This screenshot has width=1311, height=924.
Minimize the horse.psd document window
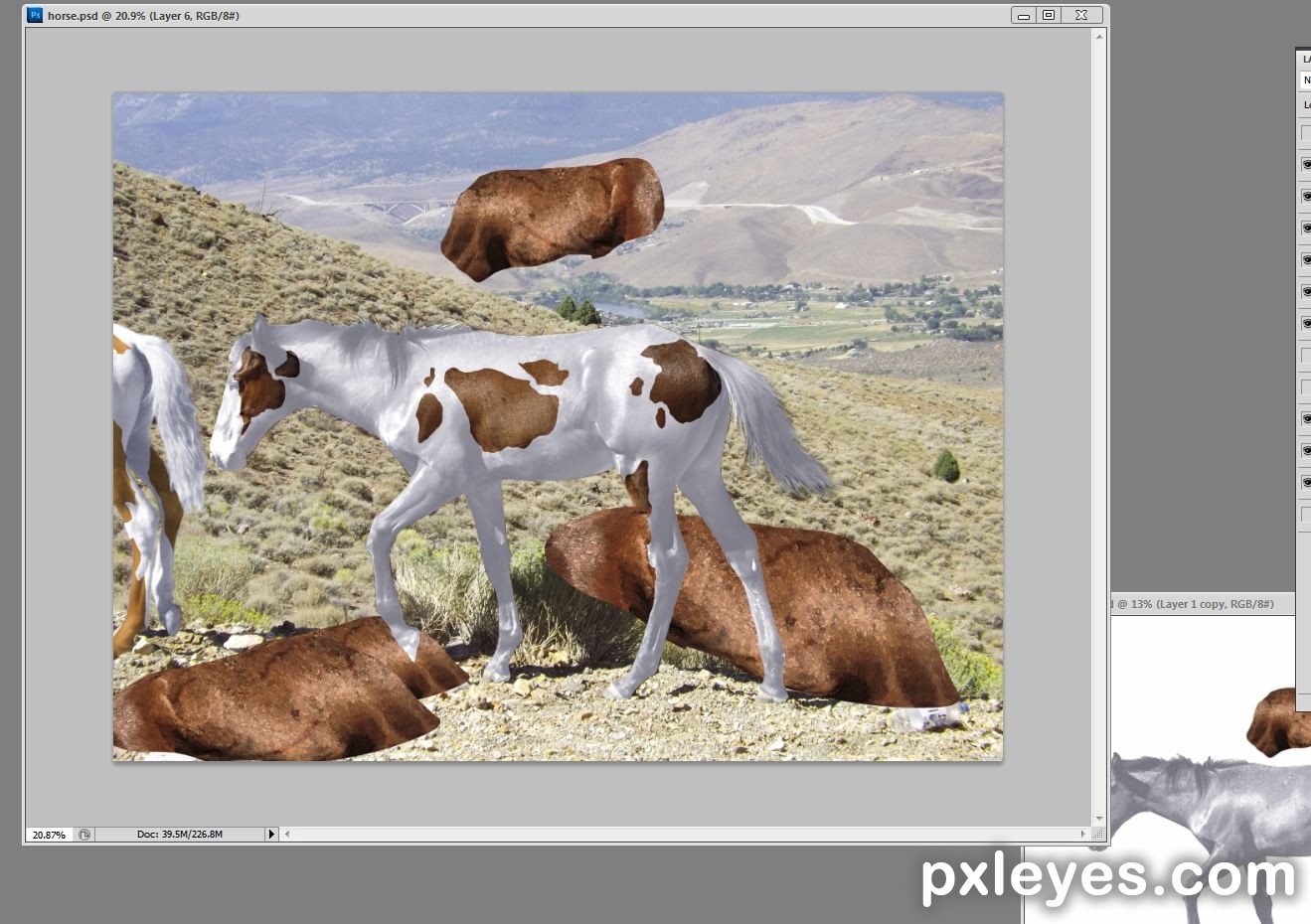(1024, 15)
